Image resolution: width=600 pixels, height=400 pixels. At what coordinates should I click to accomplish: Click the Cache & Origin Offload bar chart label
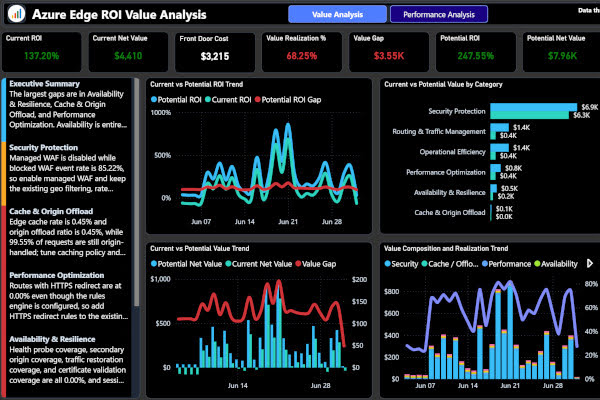[450, 212]
